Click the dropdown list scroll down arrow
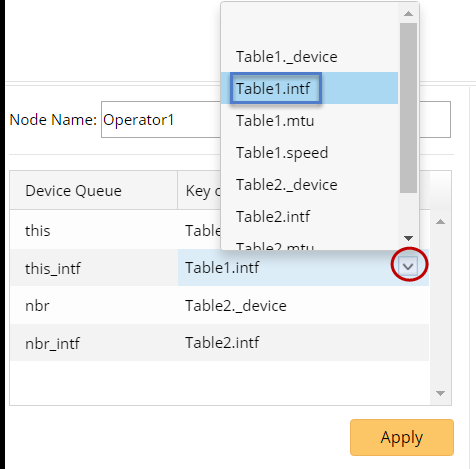Viewport: 476px width, 469px height. point(408,238)
